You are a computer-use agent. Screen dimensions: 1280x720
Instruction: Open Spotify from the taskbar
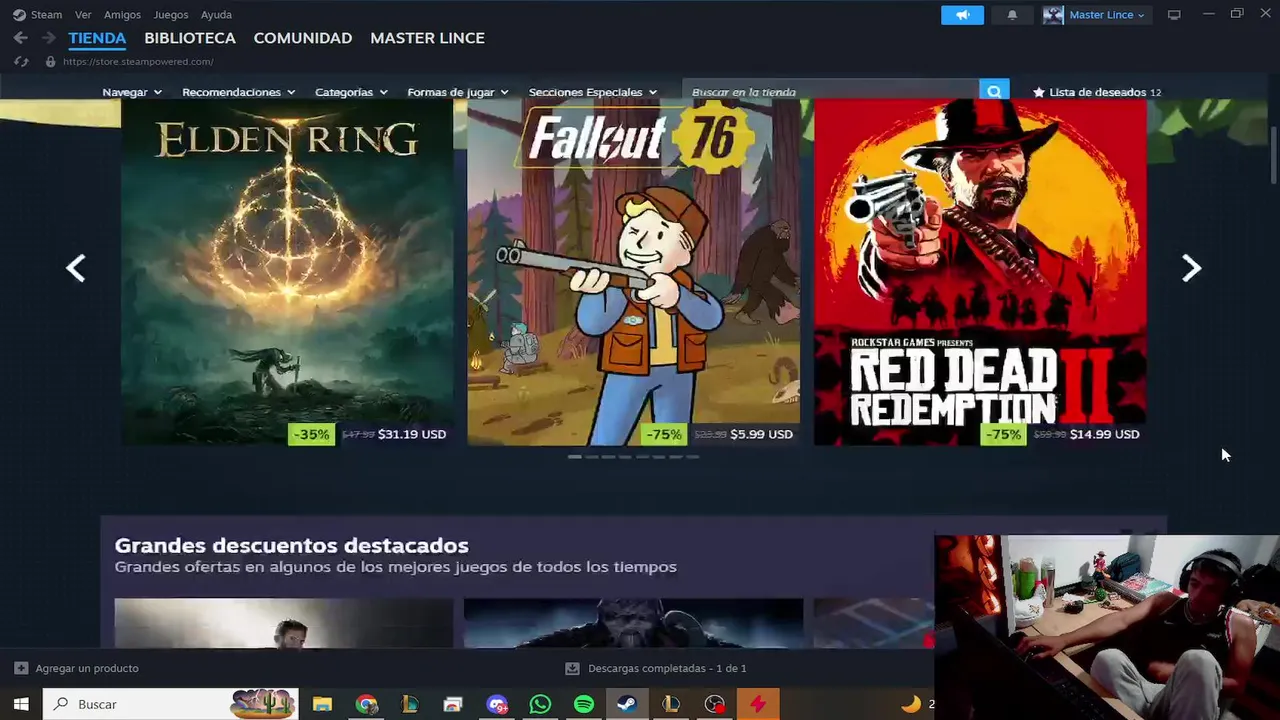click(x=584, y=704)
